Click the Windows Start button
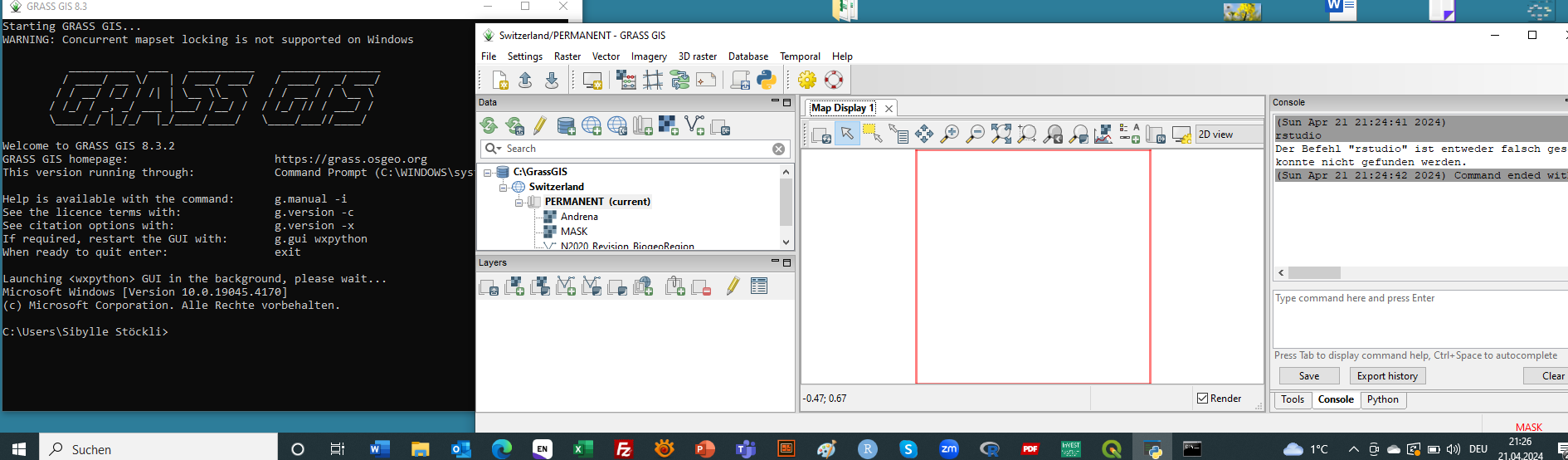 pos(19,448)
